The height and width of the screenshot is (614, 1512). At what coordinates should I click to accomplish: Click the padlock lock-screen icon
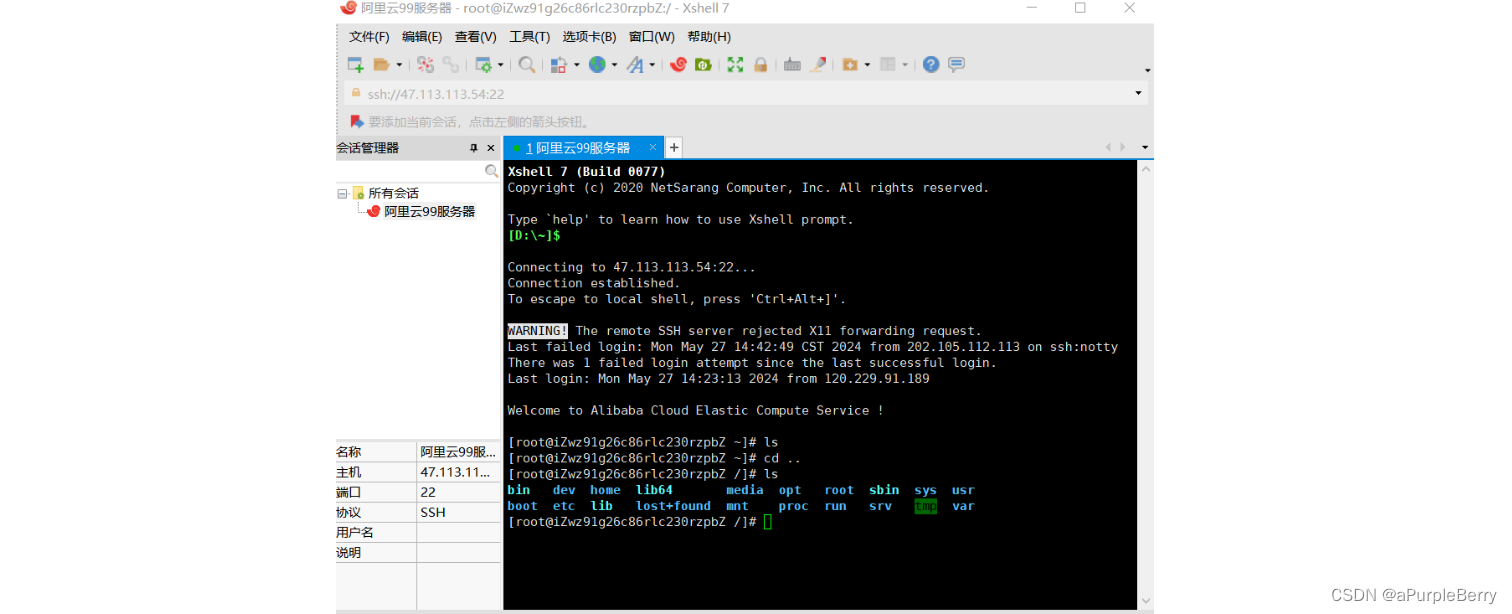[x=760, y=65]
